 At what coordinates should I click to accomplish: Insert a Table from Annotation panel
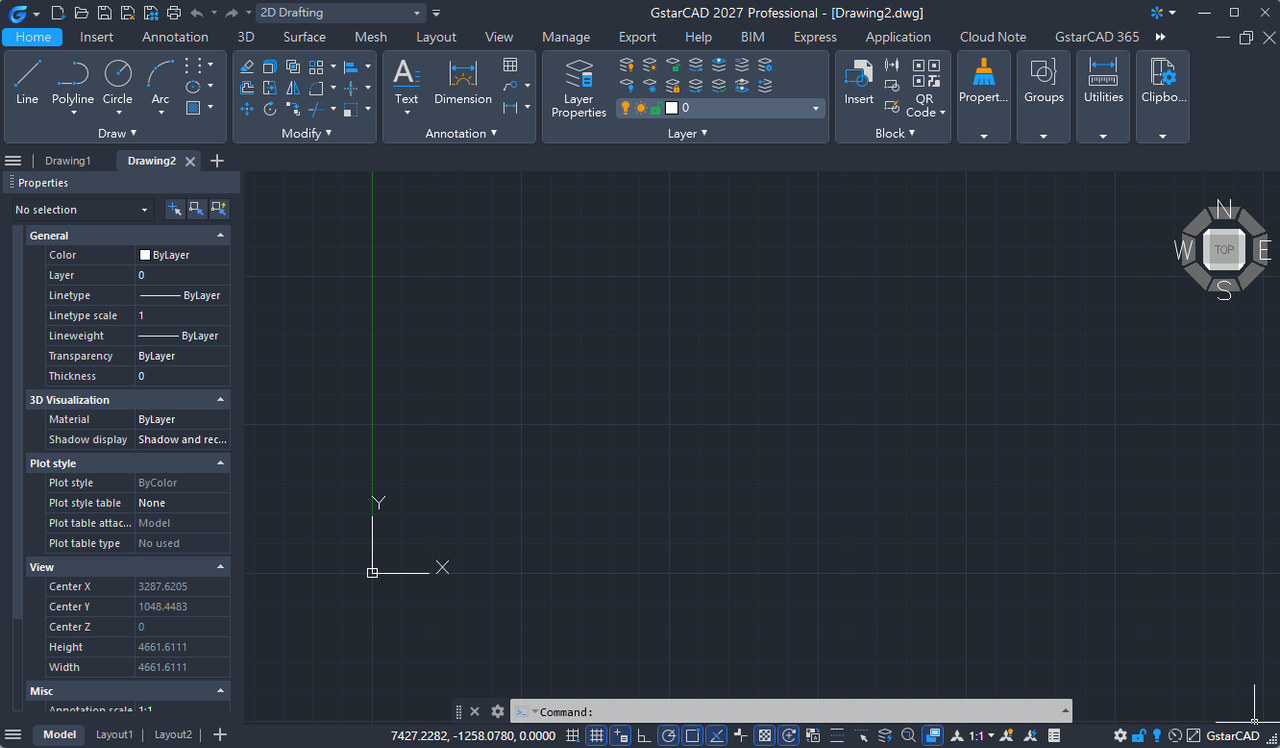click(510, 65)
